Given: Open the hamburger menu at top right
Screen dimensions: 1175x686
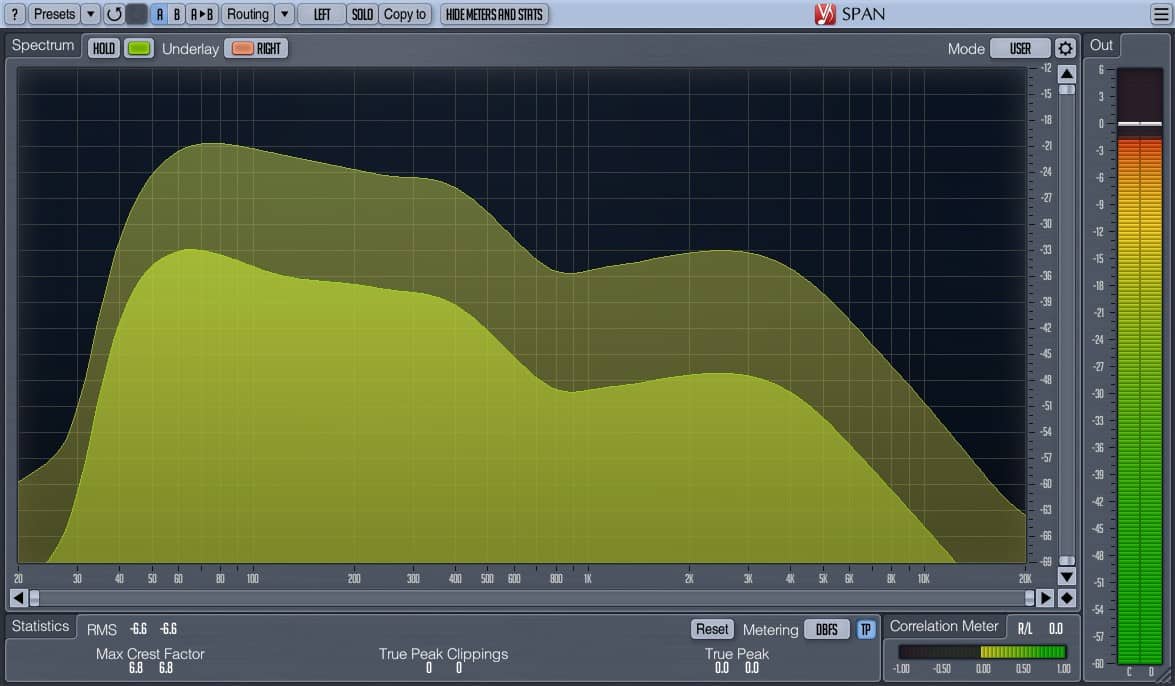Looking at the screenshot, I should (1160, 14).
